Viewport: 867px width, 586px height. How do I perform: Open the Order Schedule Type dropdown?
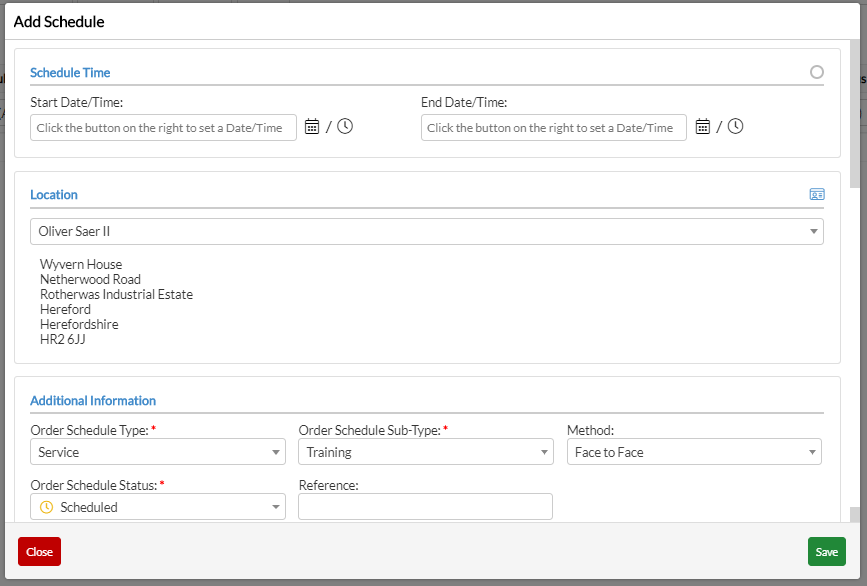(x=158, y=452)
